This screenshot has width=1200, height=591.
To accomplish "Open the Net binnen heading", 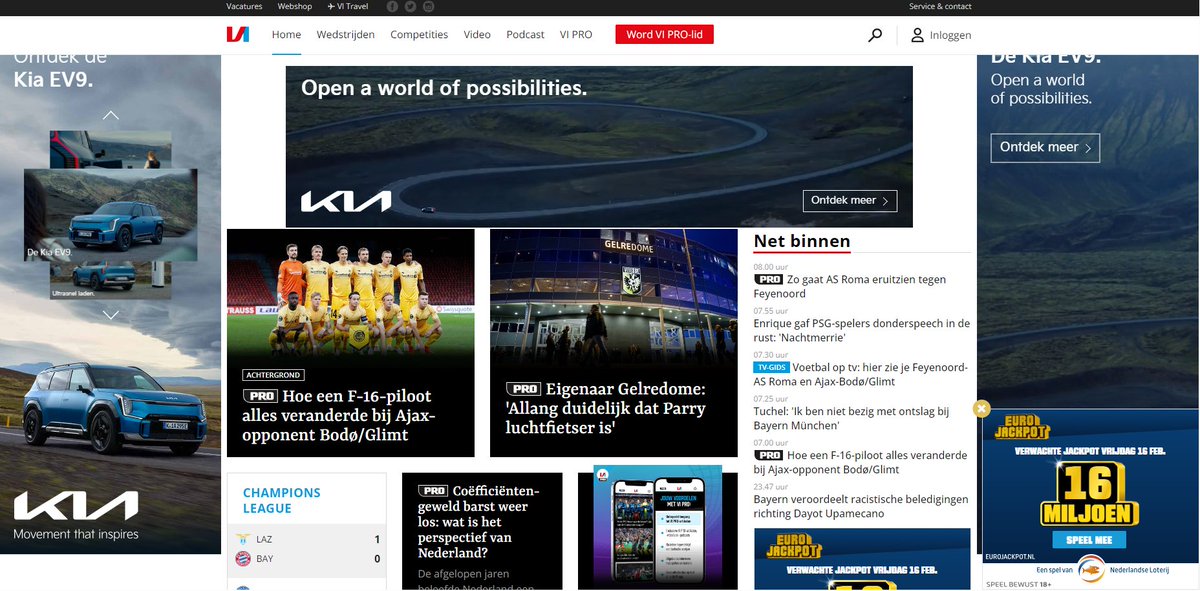I will (x=802, y=241).
